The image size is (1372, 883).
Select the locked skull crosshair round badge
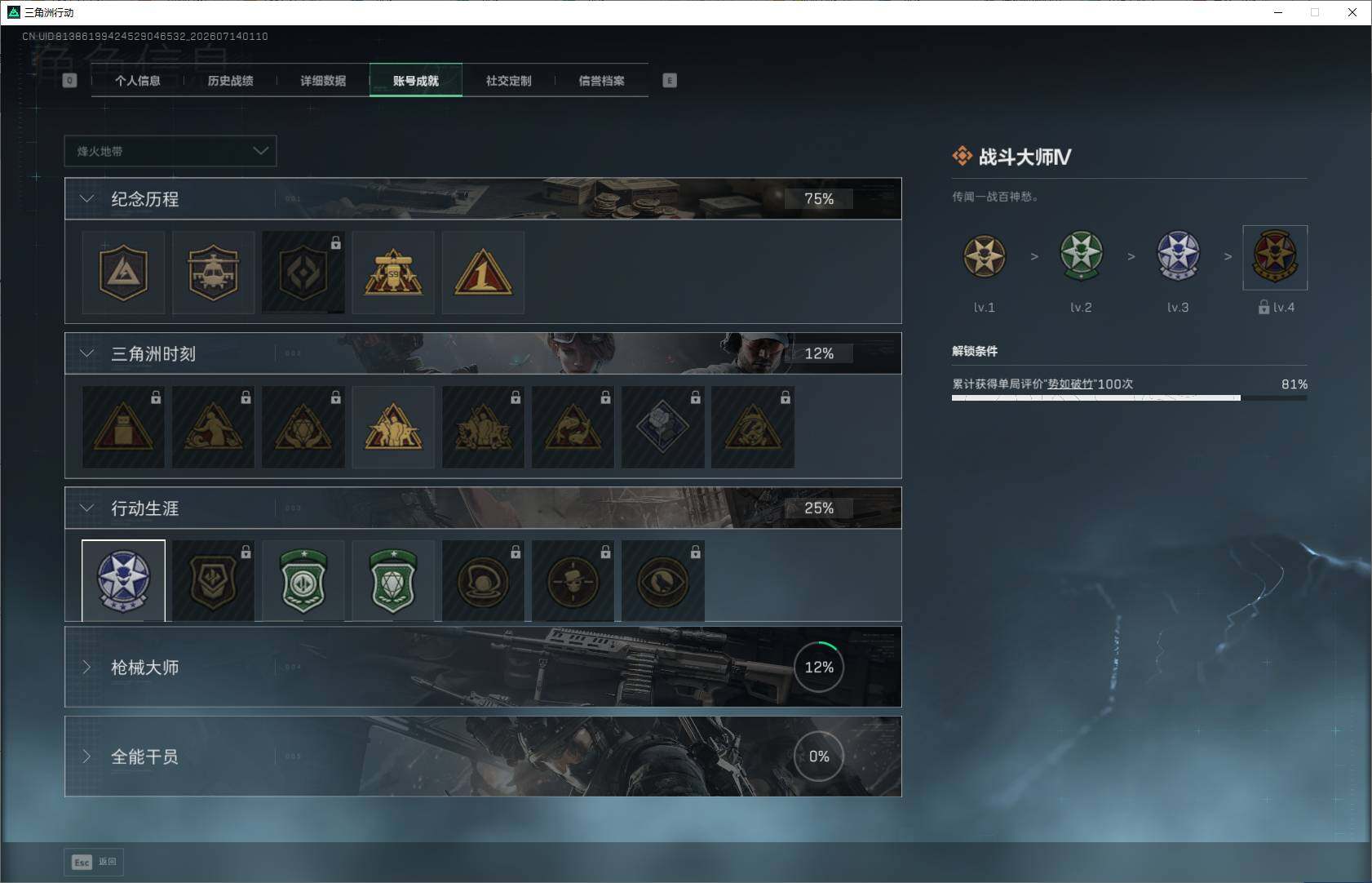(x=573, y=581)
